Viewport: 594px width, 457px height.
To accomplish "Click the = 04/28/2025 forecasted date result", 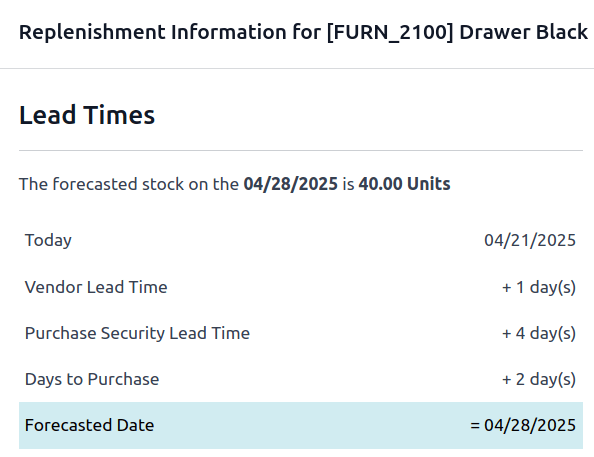I will pos(523,425).
